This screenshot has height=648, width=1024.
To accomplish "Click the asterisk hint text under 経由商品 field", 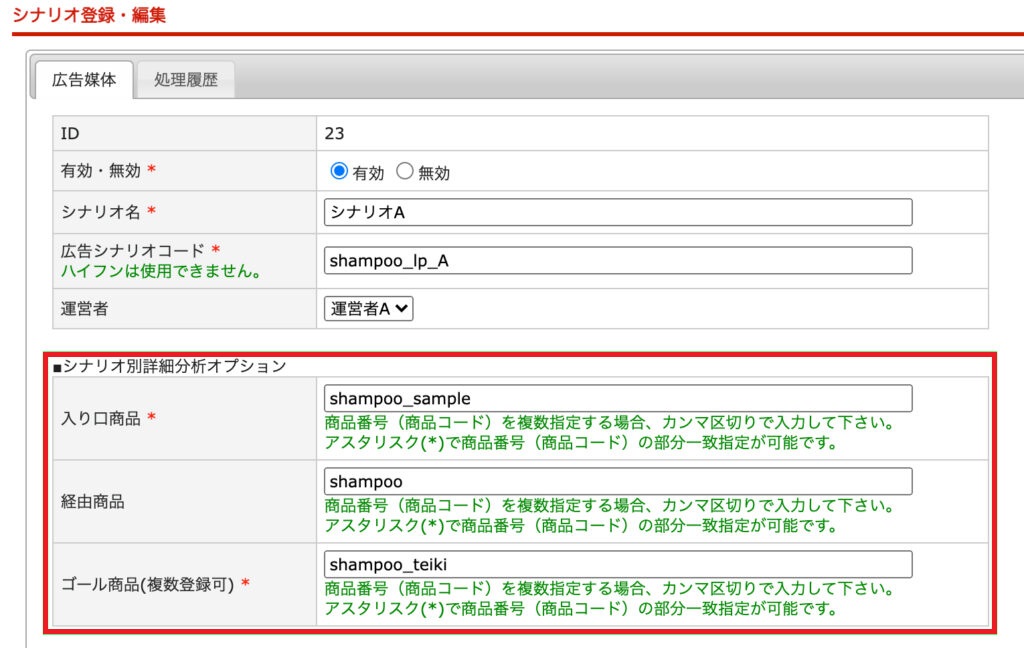I will point(580,525).
